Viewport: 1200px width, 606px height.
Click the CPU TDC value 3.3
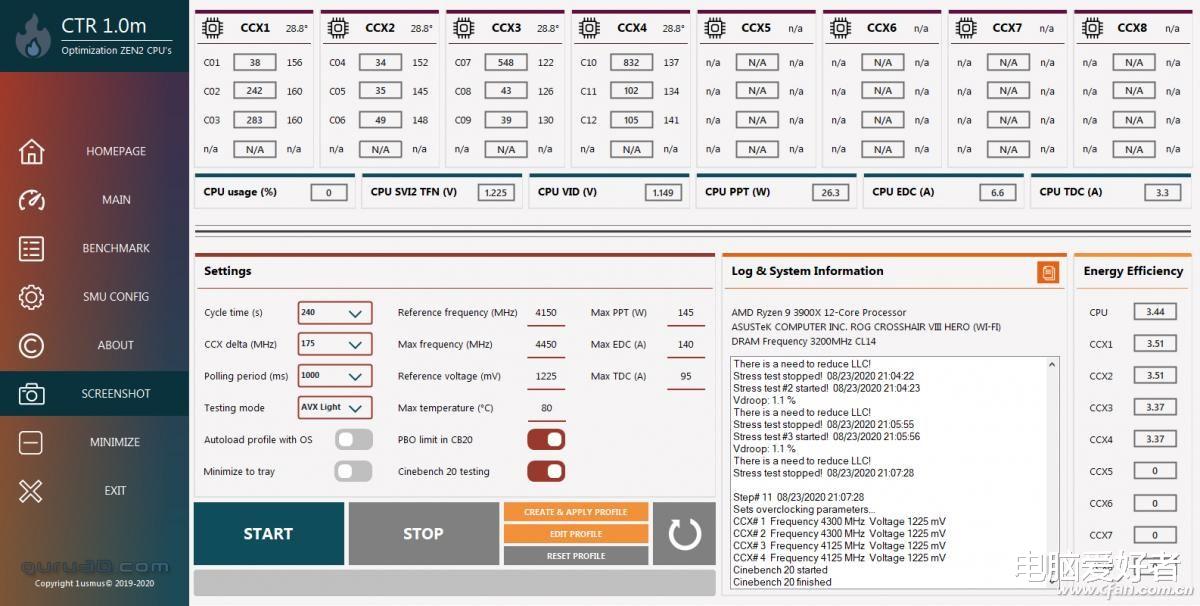1162,193
